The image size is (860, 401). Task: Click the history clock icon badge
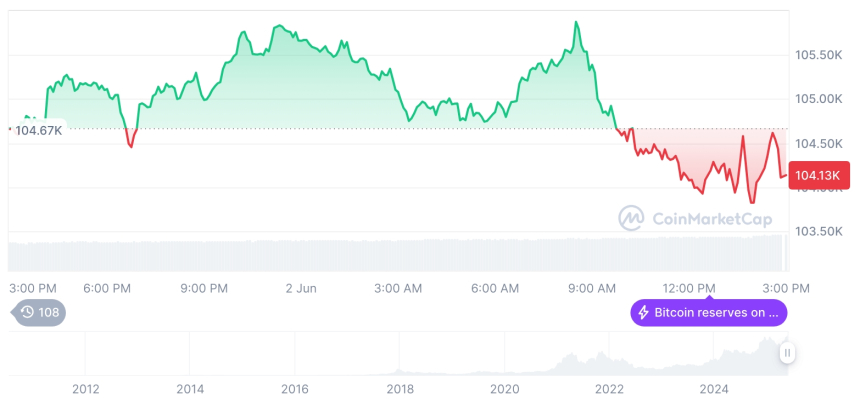click(27, 312)
